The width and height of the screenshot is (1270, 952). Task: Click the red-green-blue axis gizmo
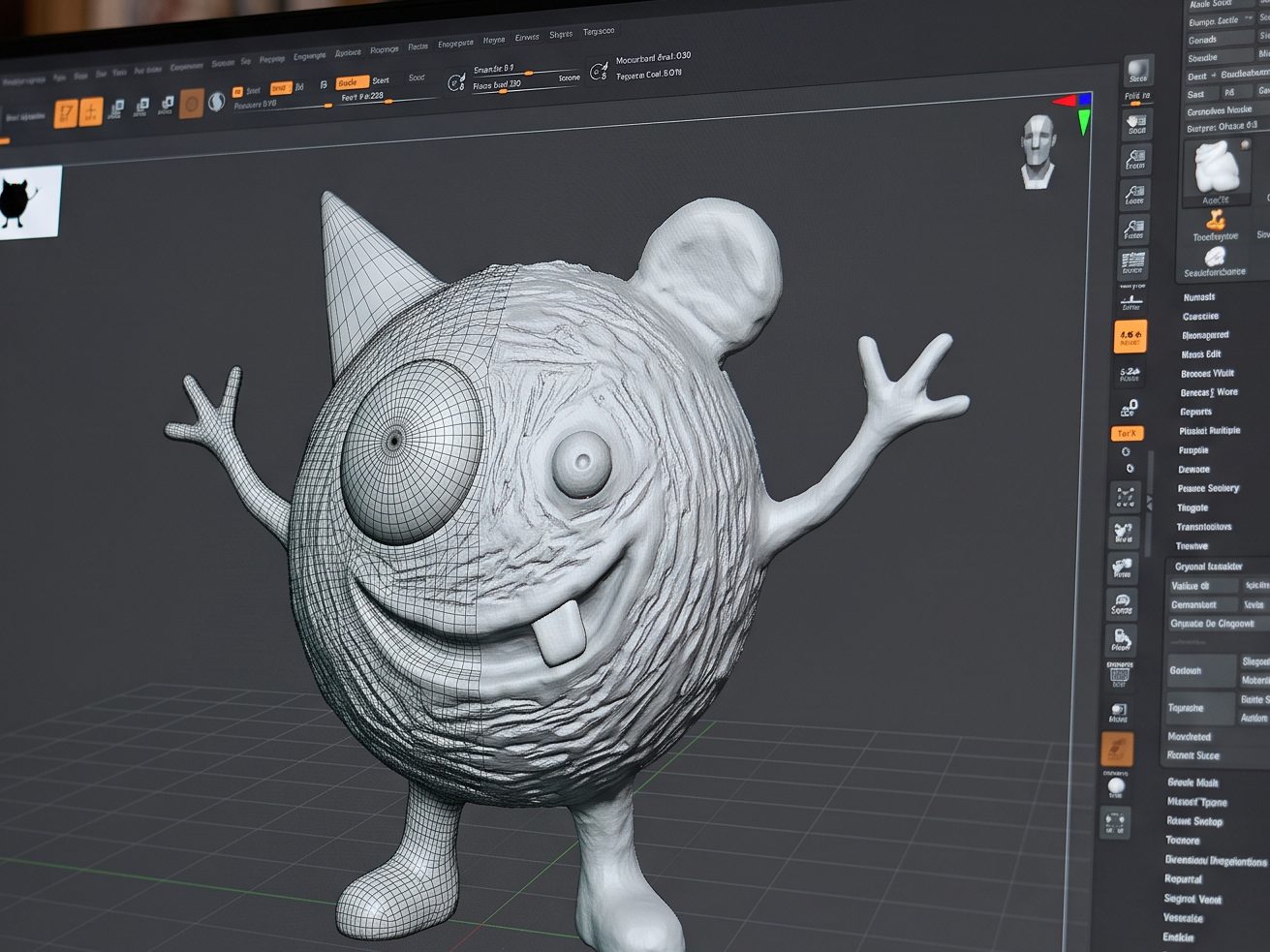[x=1075, y=111]
